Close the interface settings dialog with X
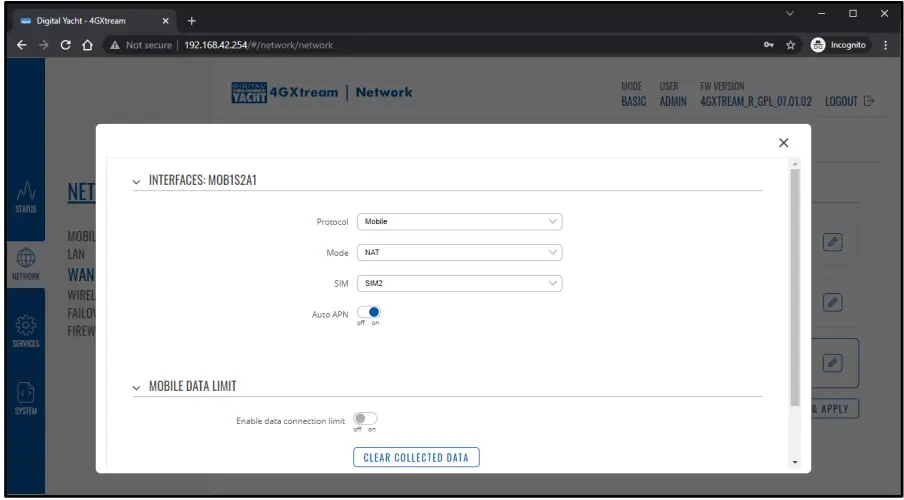 tap(784, 144)
